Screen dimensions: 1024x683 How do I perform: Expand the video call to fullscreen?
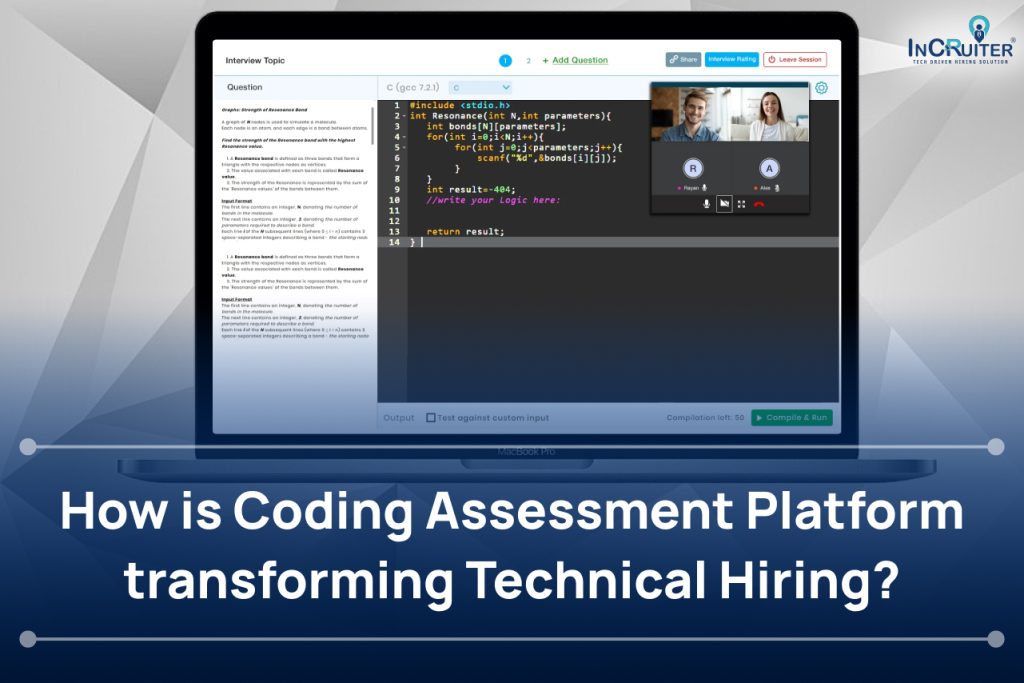pyautogui.click(x=741, y=203)
